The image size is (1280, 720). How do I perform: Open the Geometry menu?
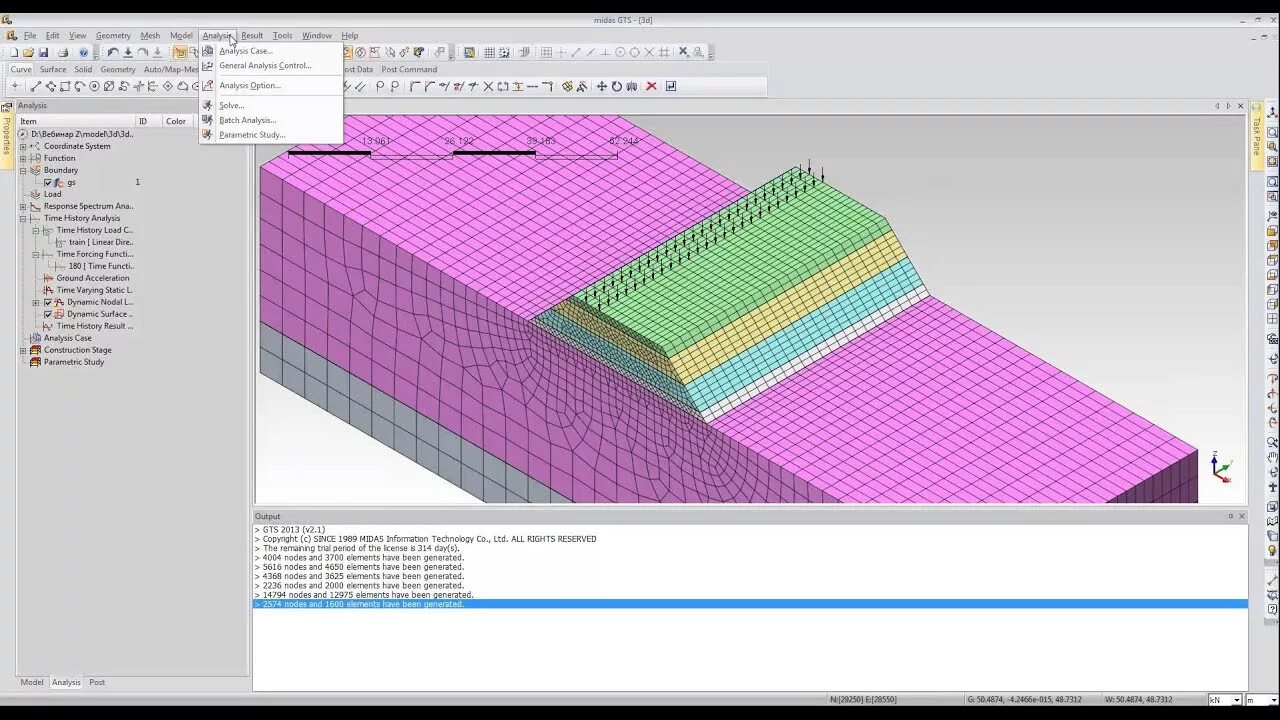[113, 35]
